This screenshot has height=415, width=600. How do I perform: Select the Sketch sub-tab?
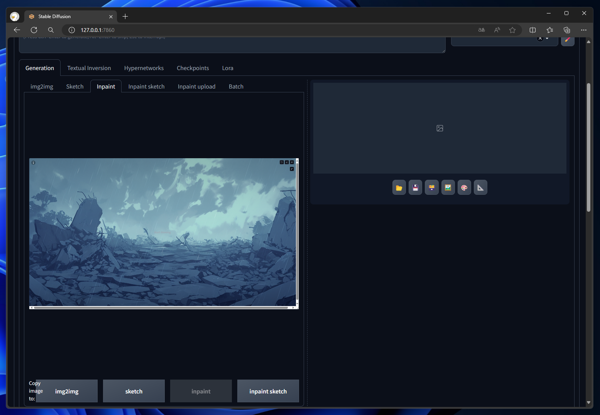point(75,86)
